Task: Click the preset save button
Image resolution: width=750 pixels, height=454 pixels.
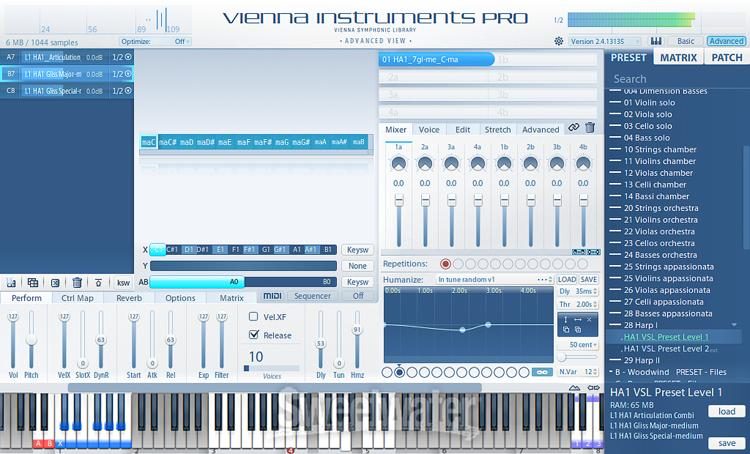Action: coord(727,443)
